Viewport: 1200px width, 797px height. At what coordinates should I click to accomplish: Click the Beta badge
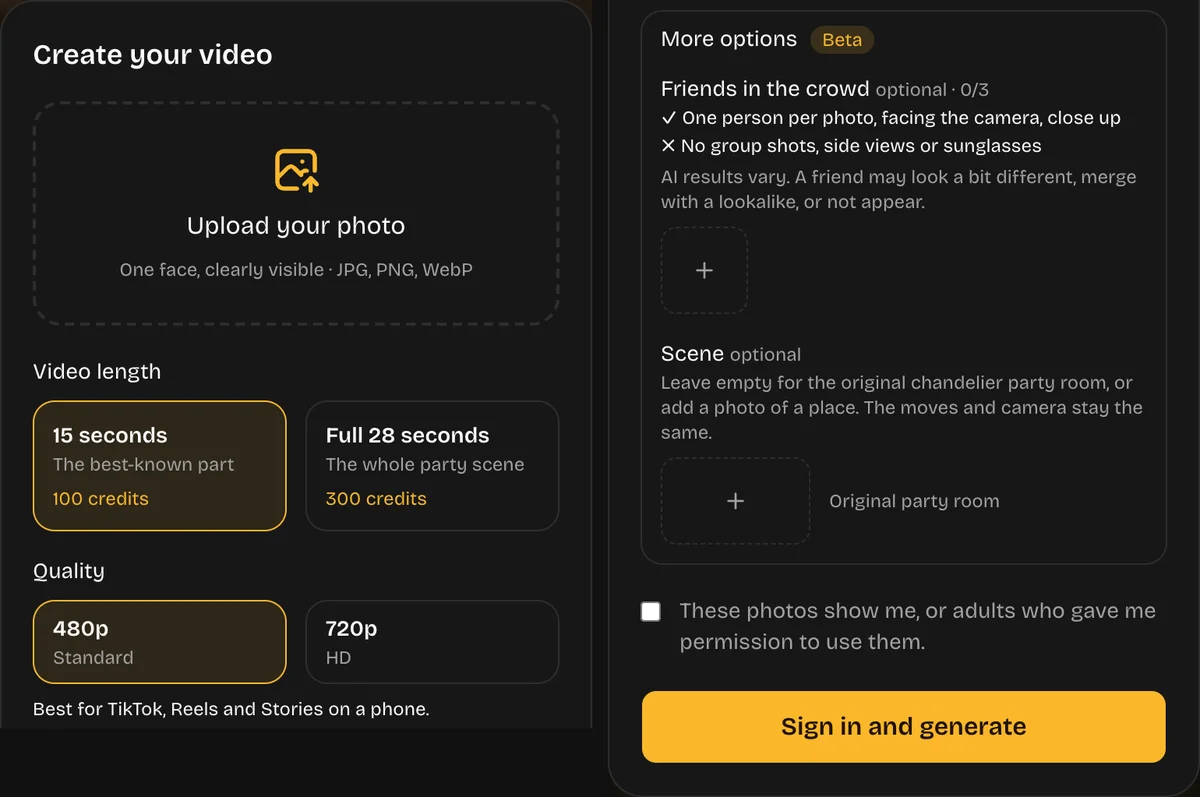[842, 40]
